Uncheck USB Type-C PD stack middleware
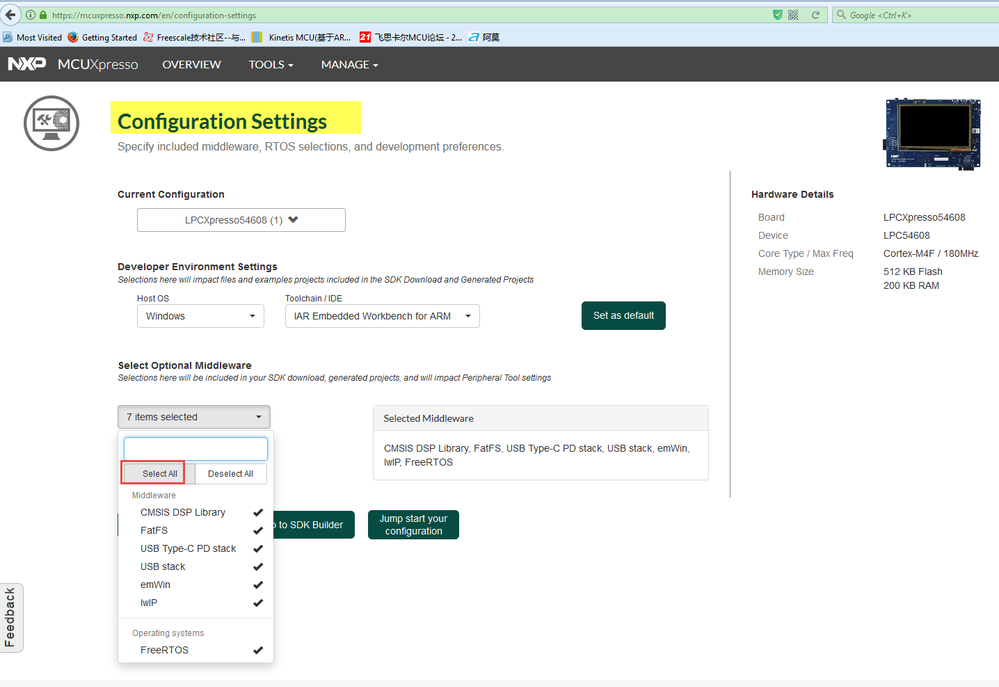The height and width of the screenshot is (687, 999). click(196, 549)
